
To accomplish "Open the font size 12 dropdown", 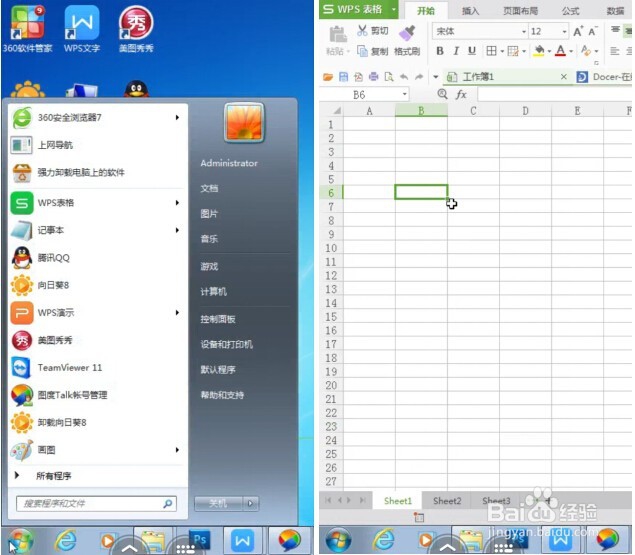I will pyautogui.click(x=565, y=32).
